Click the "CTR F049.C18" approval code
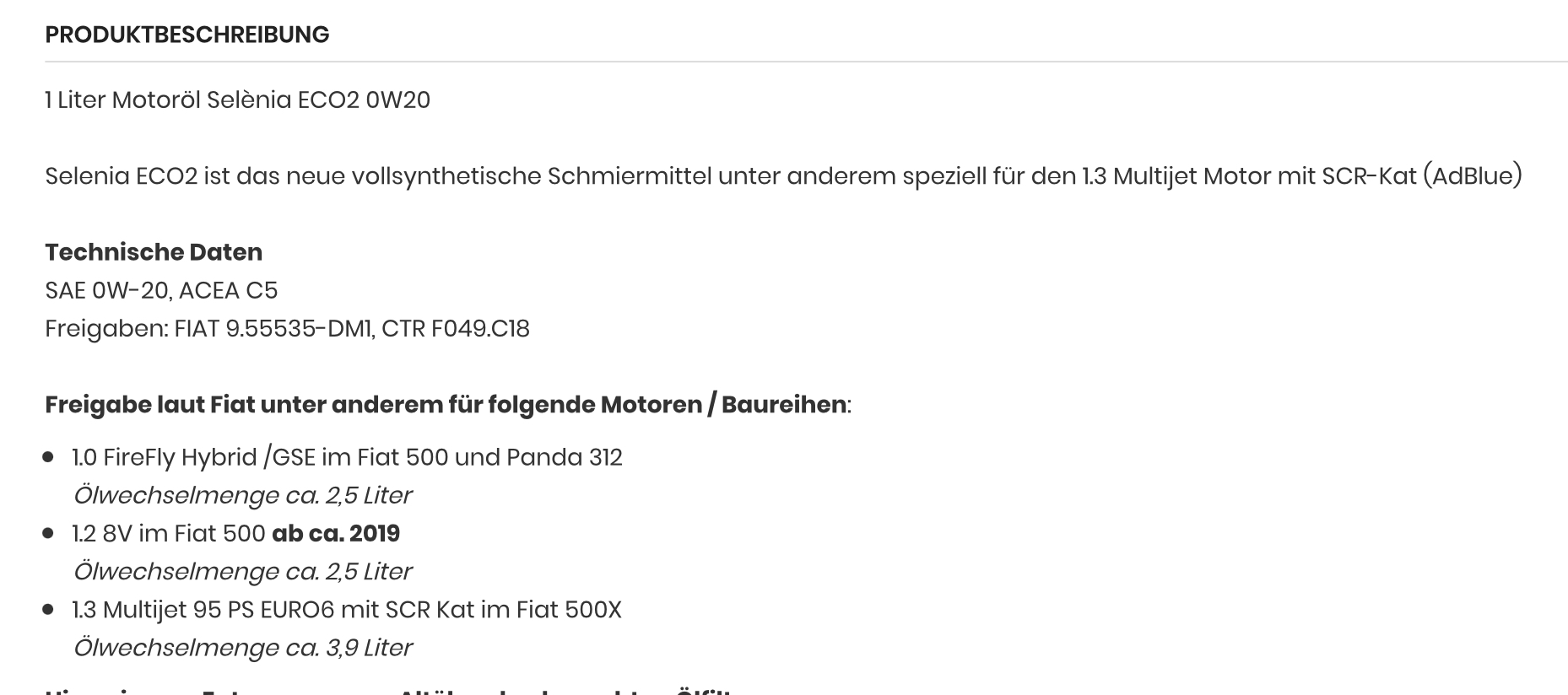The width and height of the screenshot is (1568, 695). click(456, 328)
